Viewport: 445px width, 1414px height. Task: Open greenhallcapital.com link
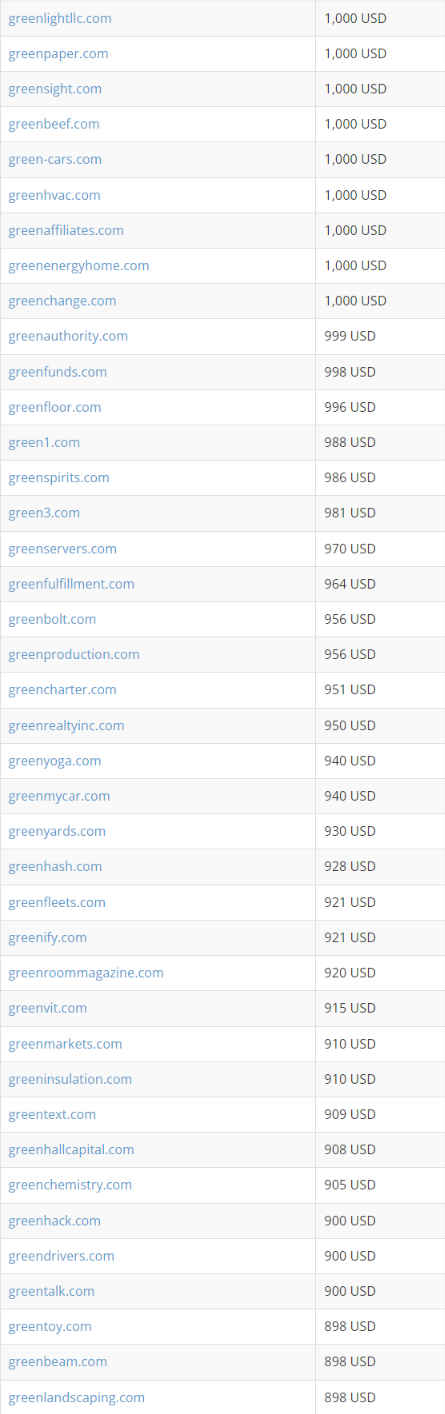pos(71,1150)
